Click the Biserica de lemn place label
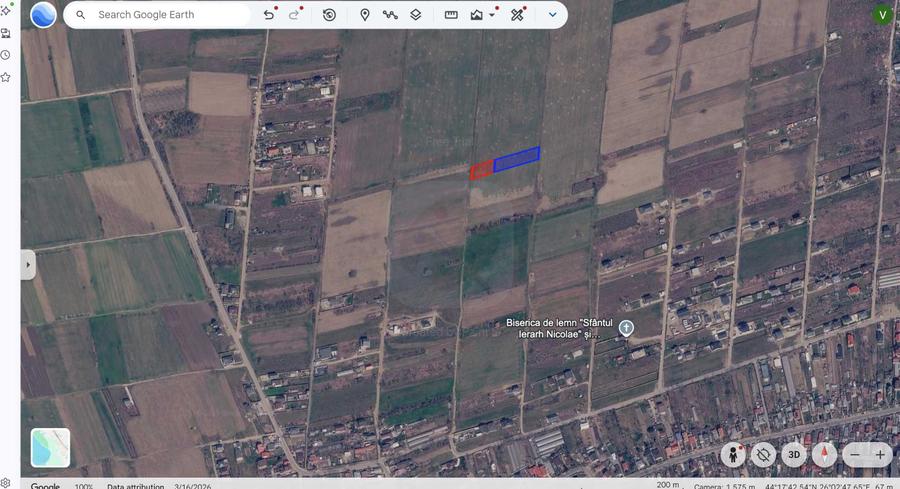This screenshot has height=489, width=900. pyautogui.click(x=559, y=328)
